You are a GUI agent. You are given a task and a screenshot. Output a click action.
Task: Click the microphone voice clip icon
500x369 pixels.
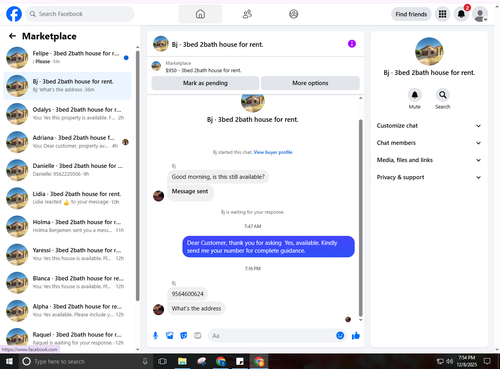155,336
